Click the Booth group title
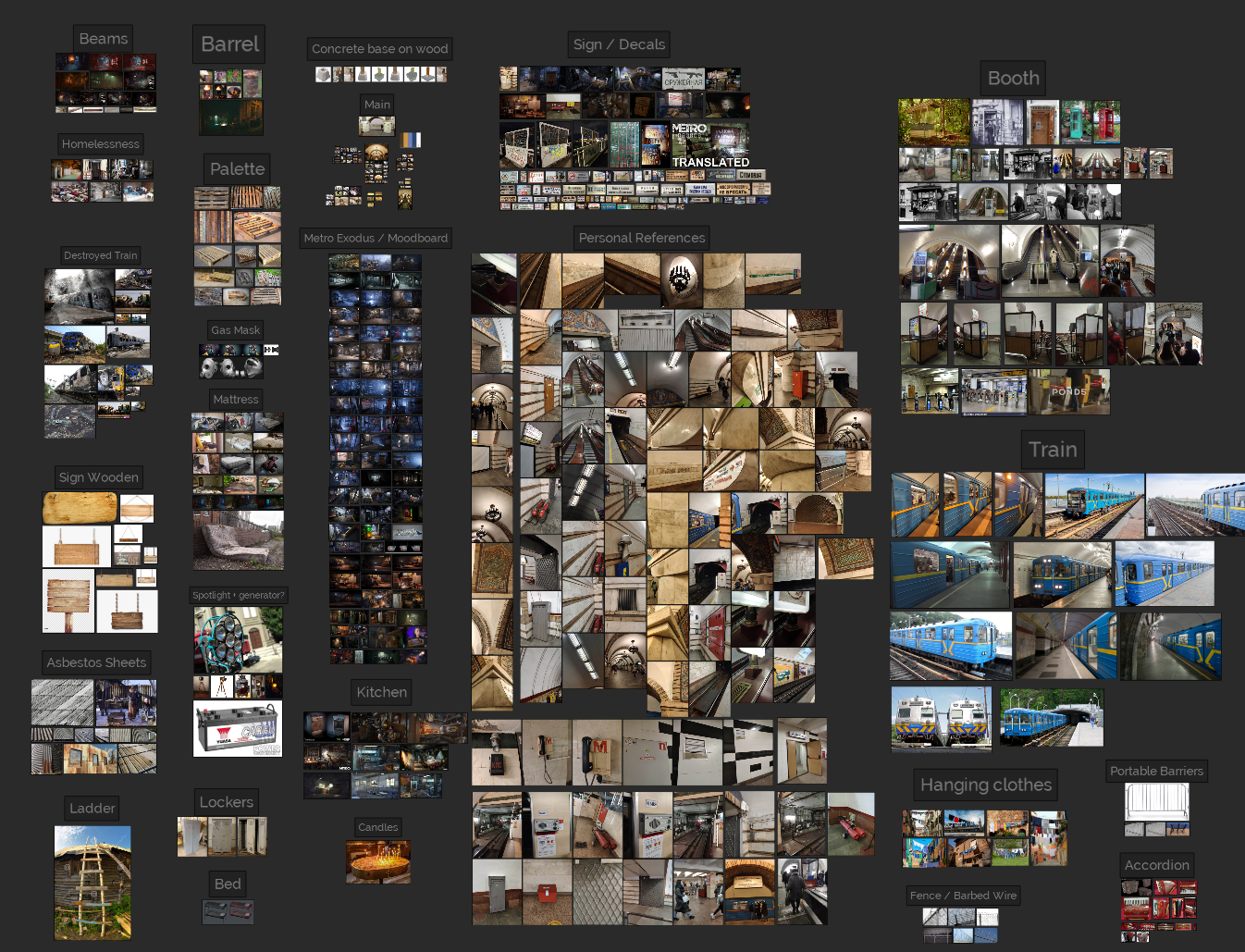This screenshot has height=952, width=1245. (1014, 79)
